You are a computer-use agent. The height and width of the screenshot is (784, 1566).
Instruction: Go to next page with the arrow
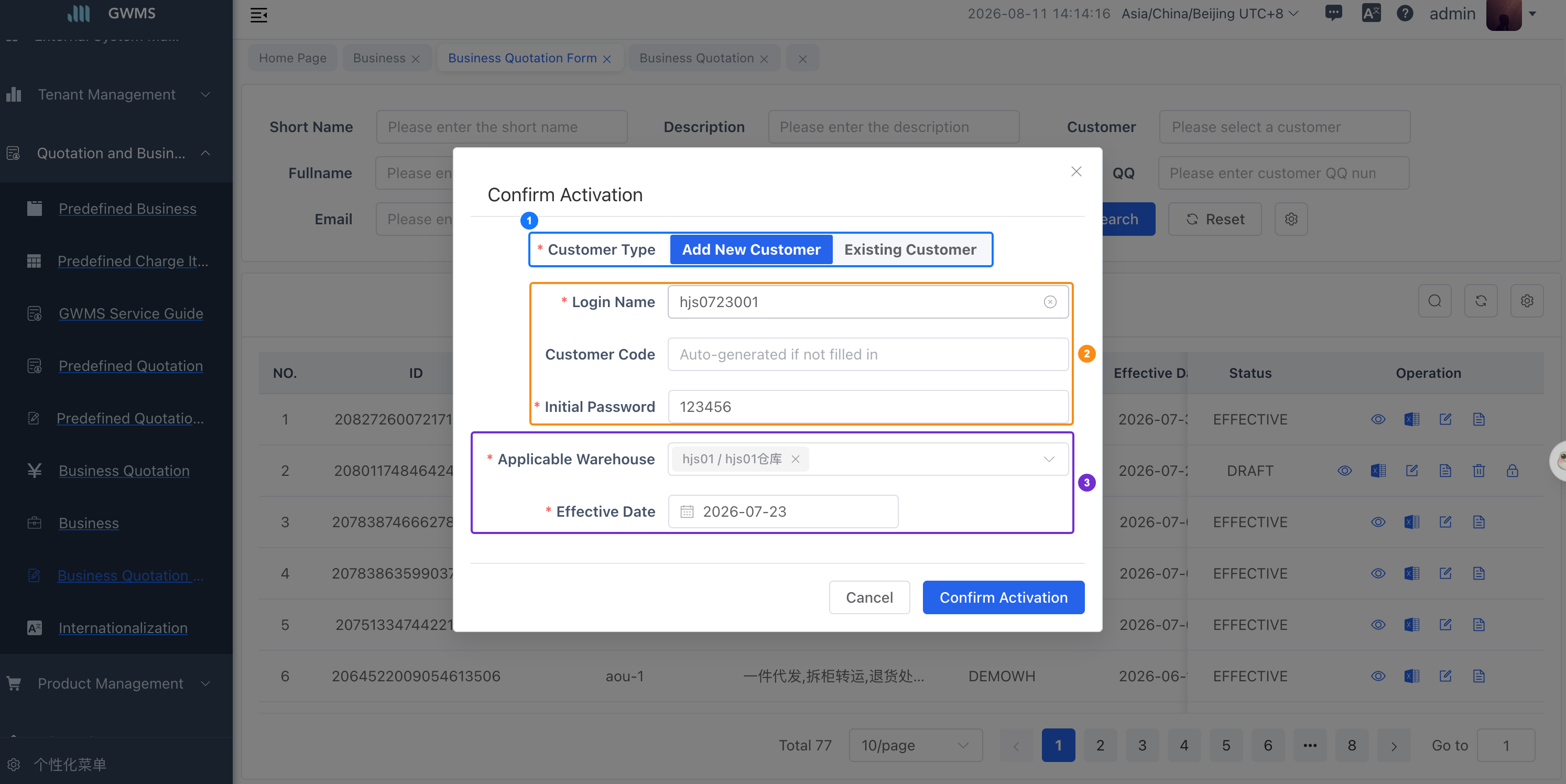click(1394, 745)
